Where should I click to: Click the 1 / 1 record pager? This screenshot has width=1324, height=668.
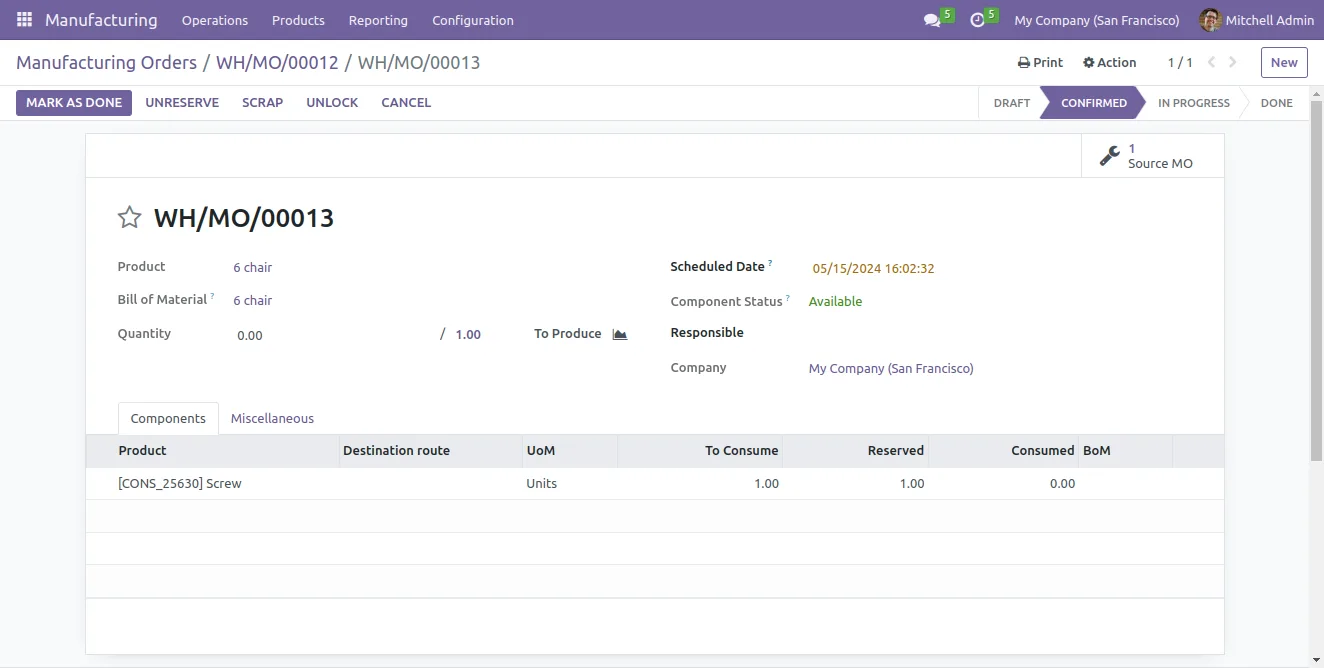tap(1180, 62)
